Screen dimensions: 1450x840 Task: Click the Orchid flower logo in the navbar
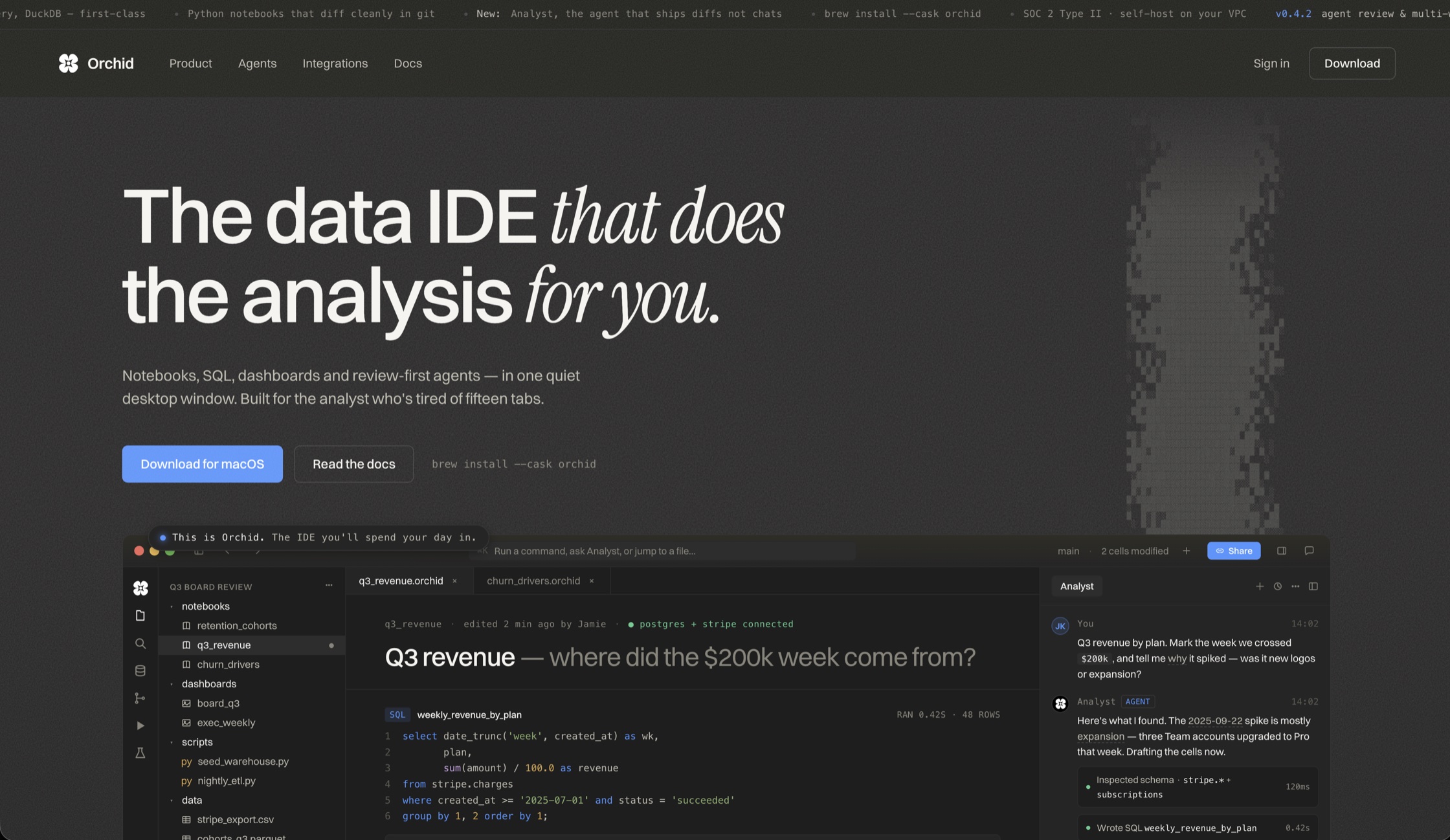(x=68, y=63)
